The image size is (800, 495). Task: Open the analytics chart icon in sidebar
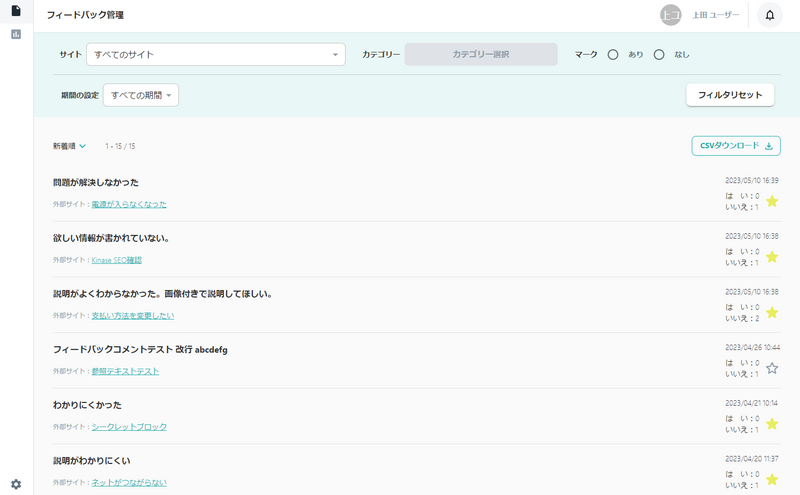click(15, 34)
